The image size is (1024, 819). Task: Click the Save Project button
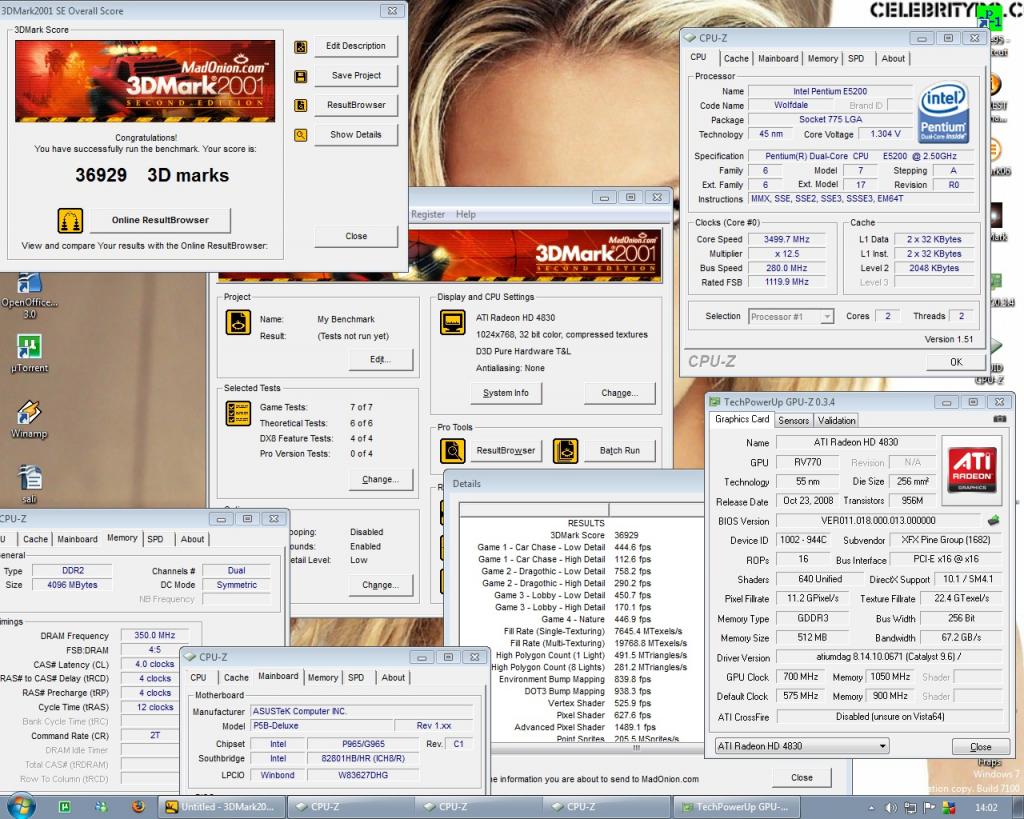coord(356,76)
